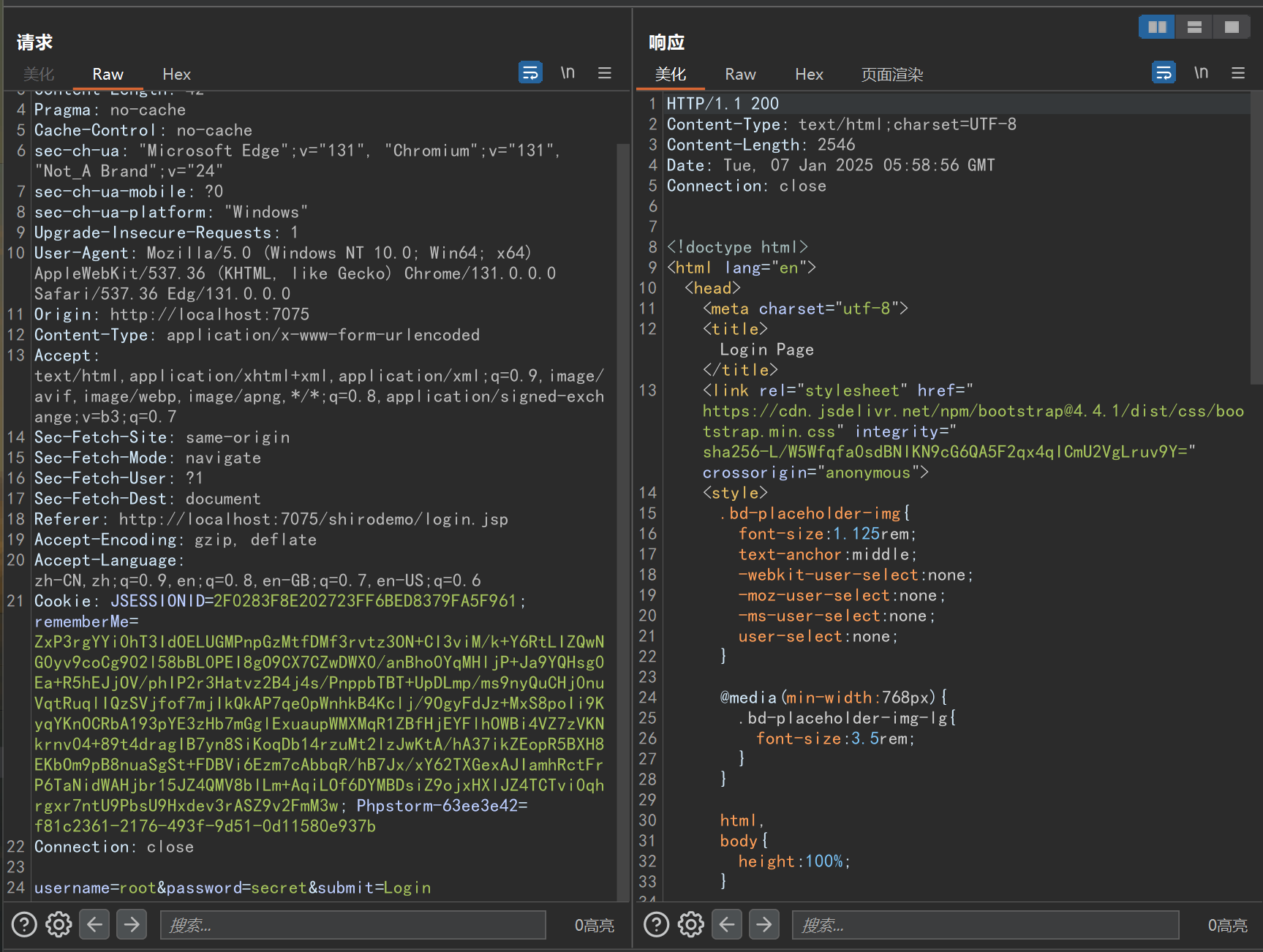
Task: Click the 0高亮 count in request panel
Action: [x=594, y=925]
